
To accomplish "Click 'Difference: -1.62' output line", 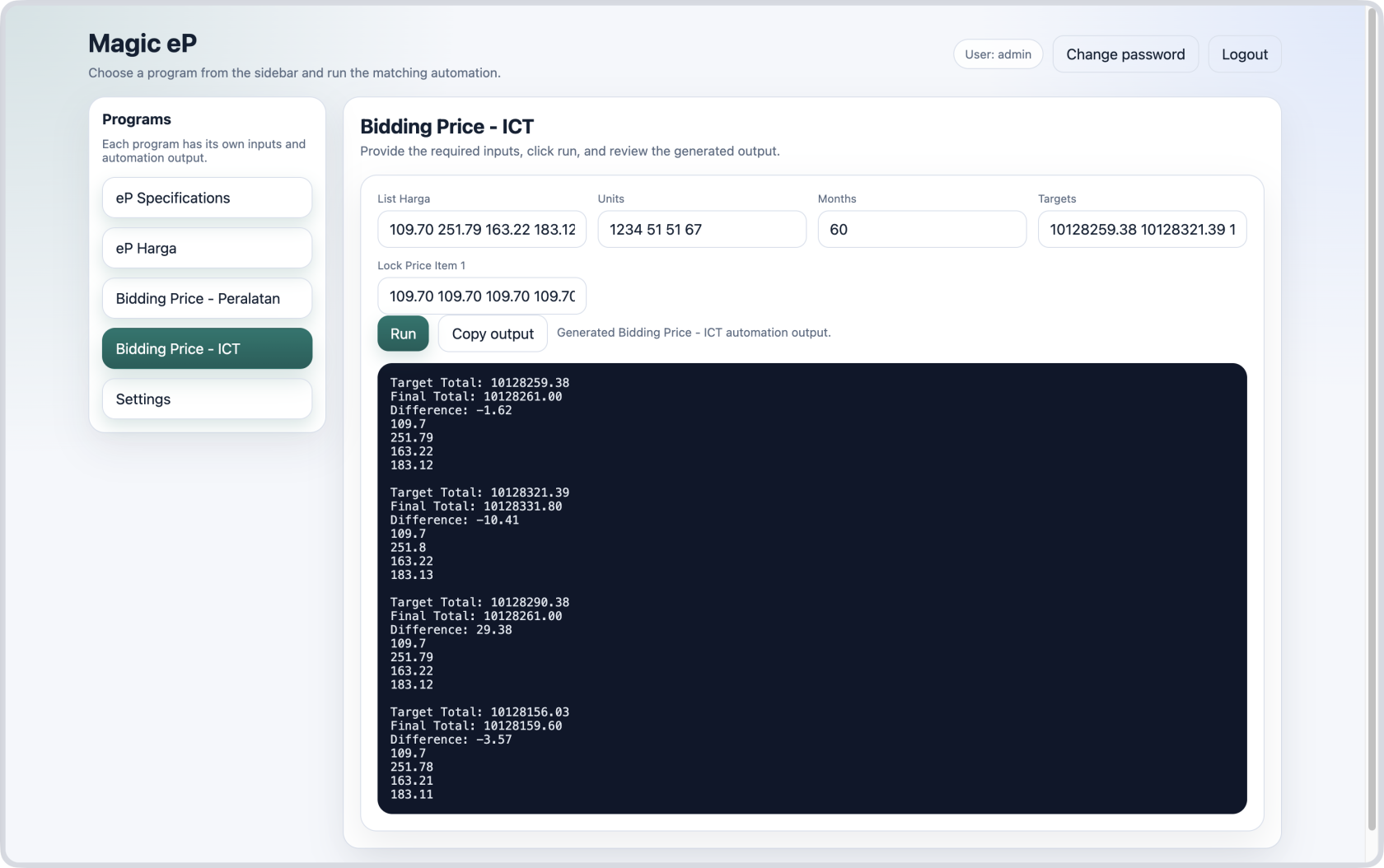I will [451, 410].
